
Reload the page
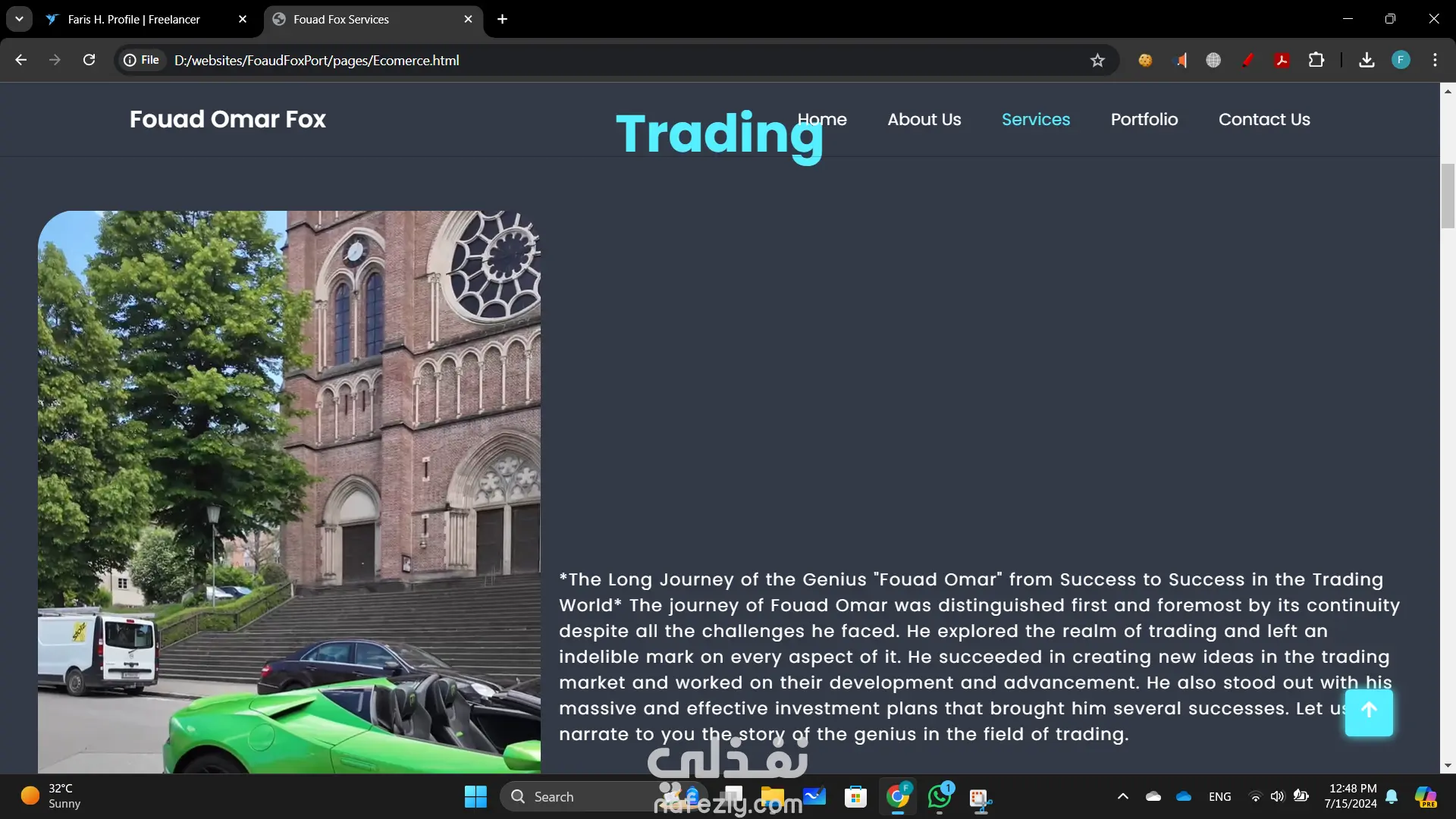[x=89, y=60]
